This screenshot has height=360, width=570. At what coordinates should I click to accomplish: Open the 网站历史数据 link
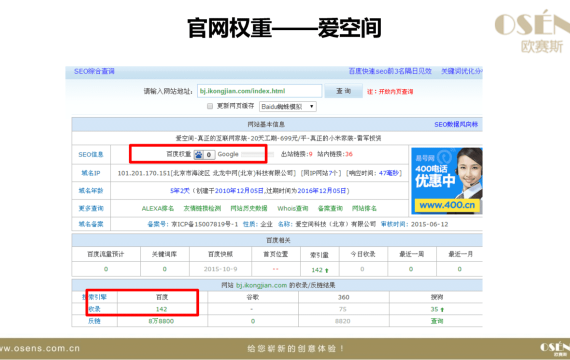tap(249, 208)
